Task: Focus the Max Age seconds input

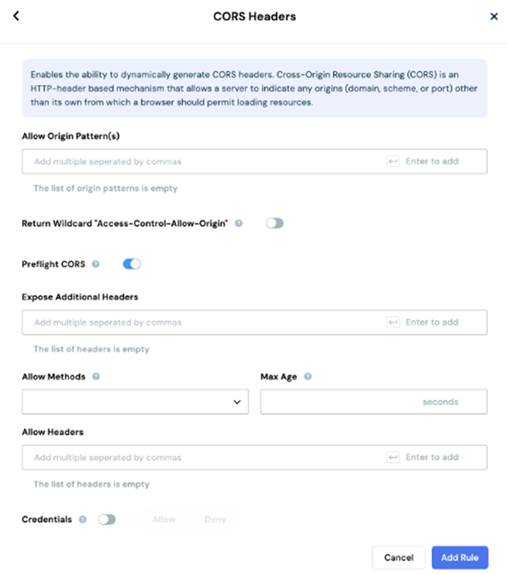Action: [x=374, y=402]
